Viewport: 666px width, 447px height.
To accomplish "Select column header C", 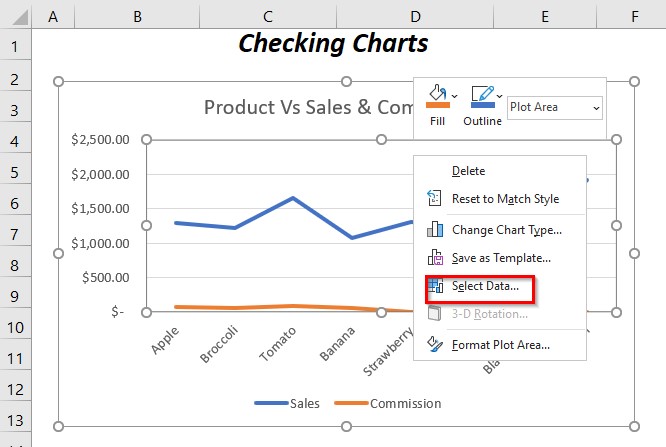I will click(267, 15).
